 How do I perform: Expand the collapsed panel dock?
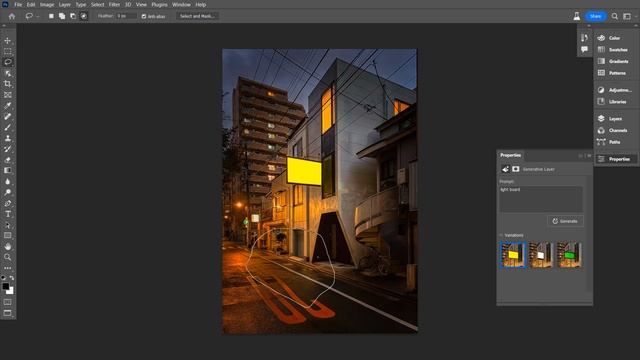[589, 26]
